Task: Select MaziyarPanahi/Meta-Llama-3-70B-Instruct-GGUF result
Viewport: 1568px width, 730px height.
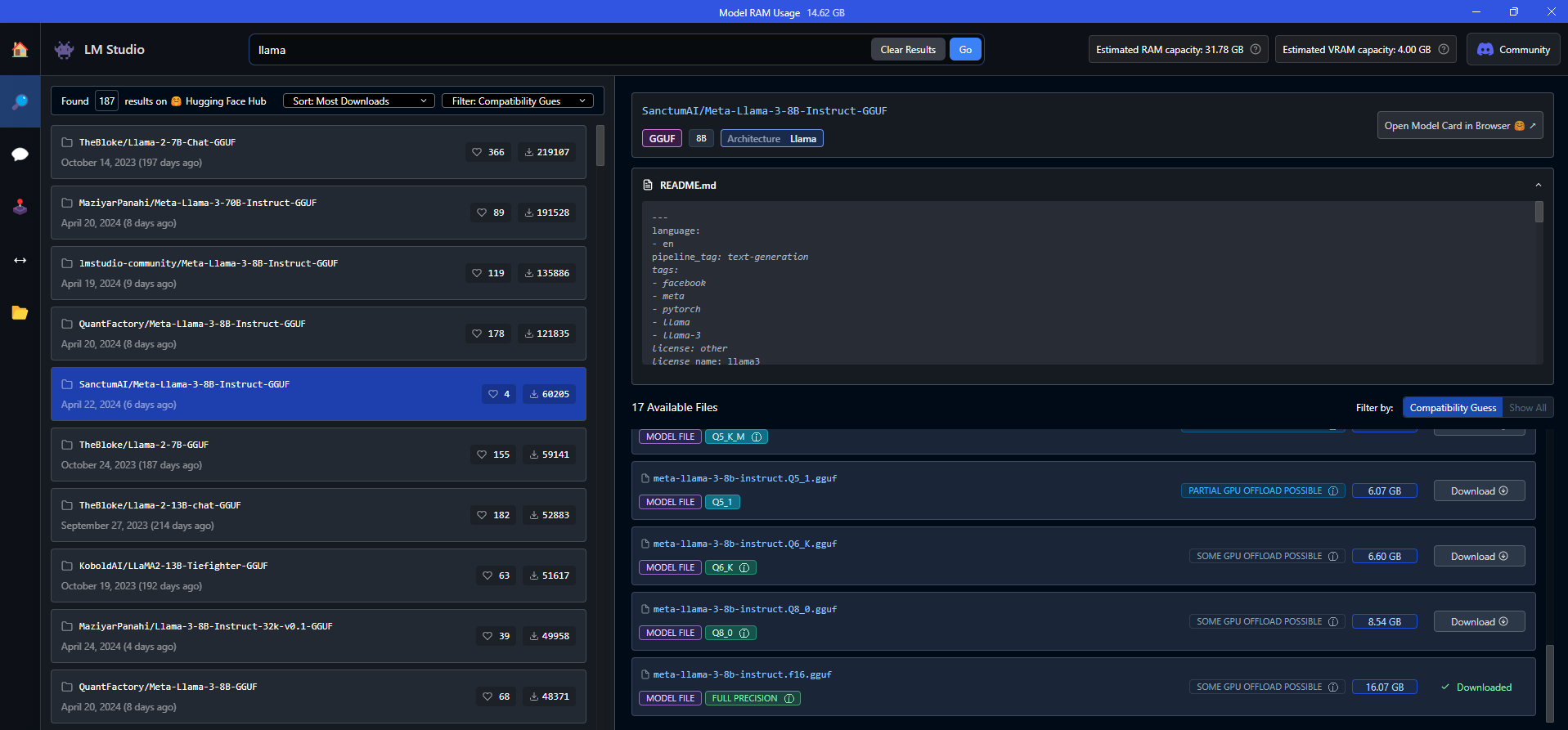Action: point(318,213)
